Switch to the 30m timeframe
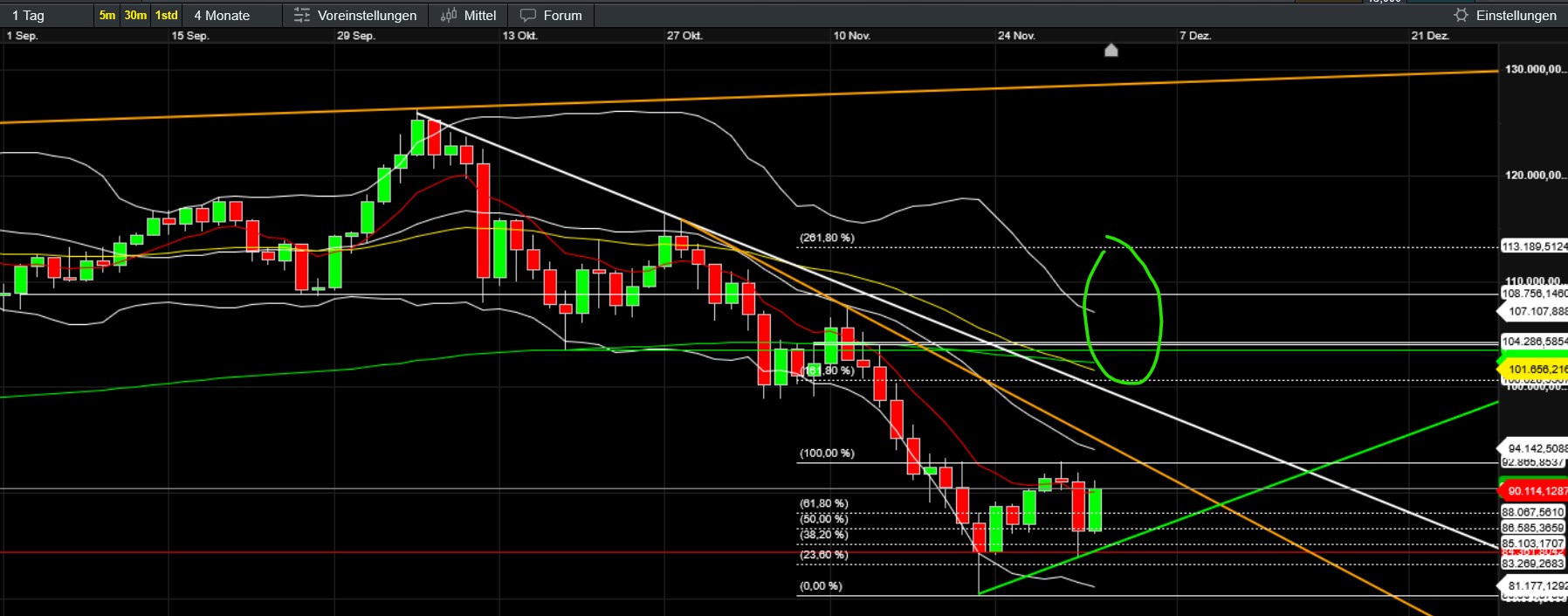The width and height of the screenshot is (1568, 616). [135, 16]
